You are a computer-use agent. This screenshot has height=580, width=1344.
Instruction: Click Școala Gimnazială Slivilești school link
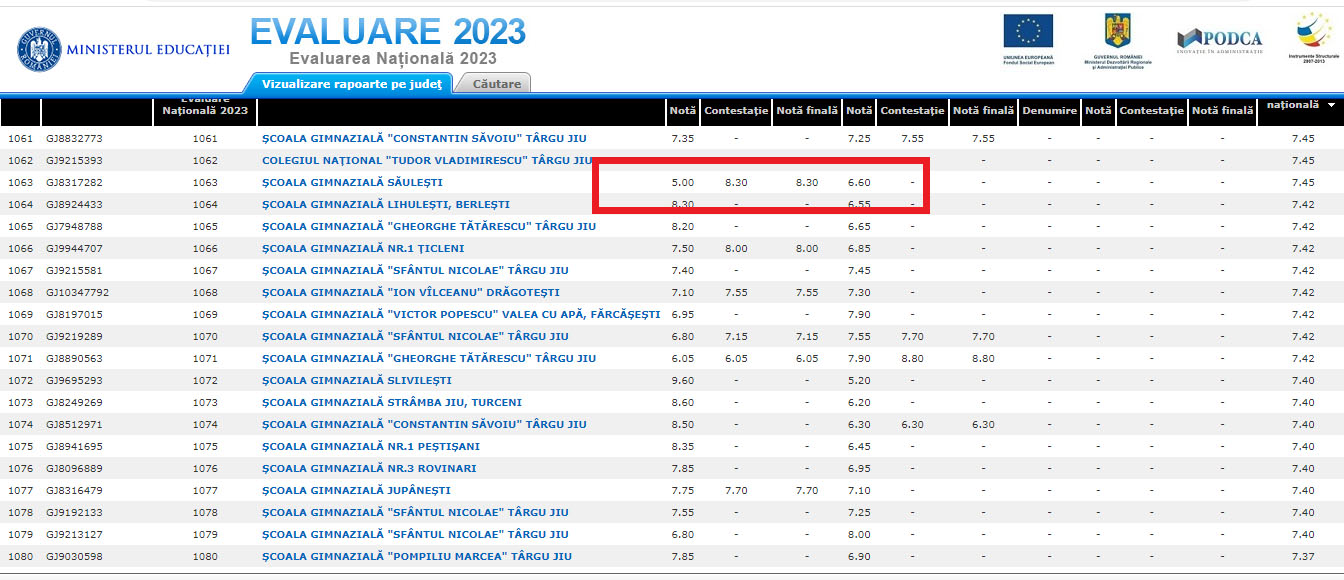click(356, 381)
